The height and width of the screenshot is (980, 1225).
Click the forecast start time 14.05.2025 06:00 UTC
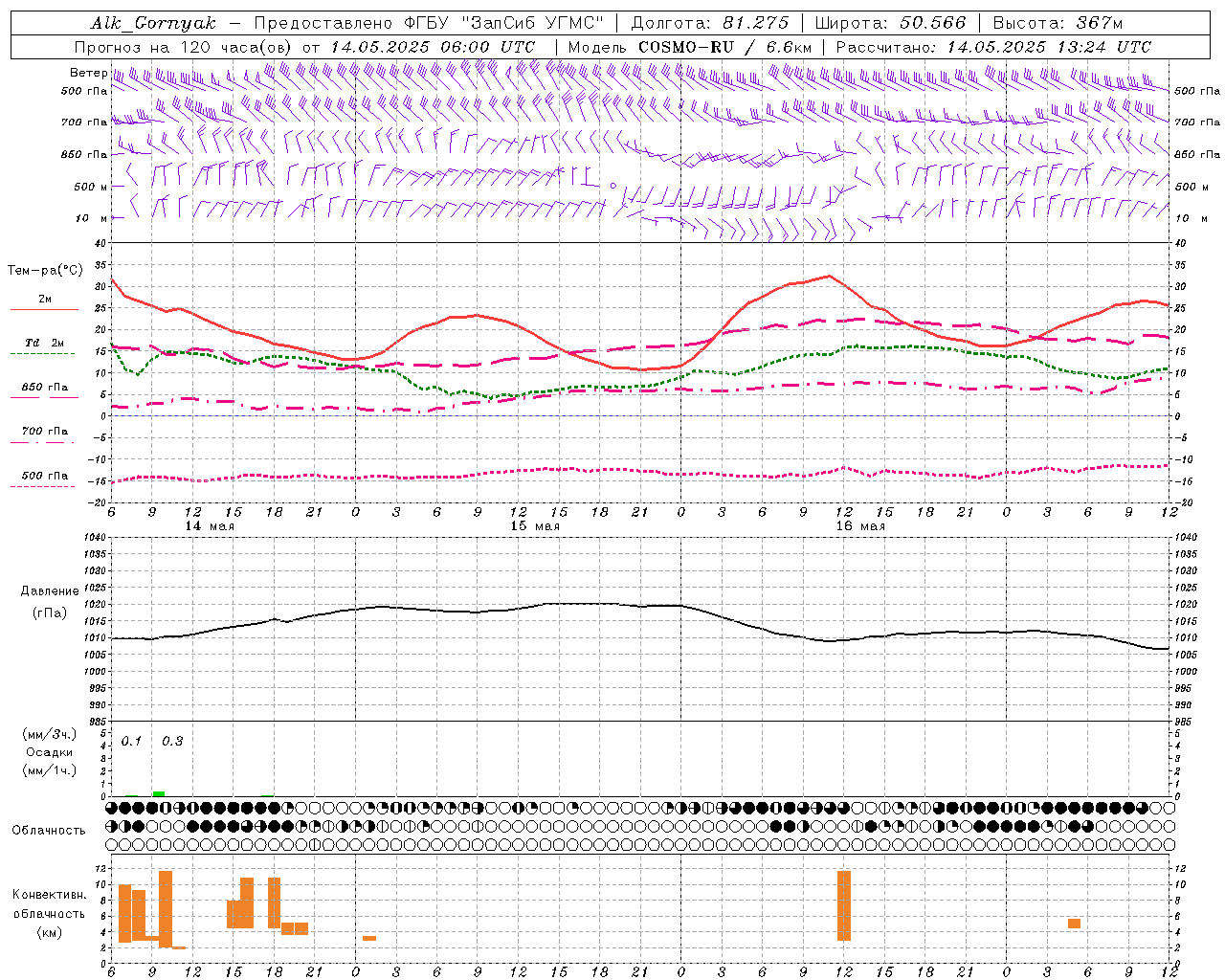(x=433, y=47)
